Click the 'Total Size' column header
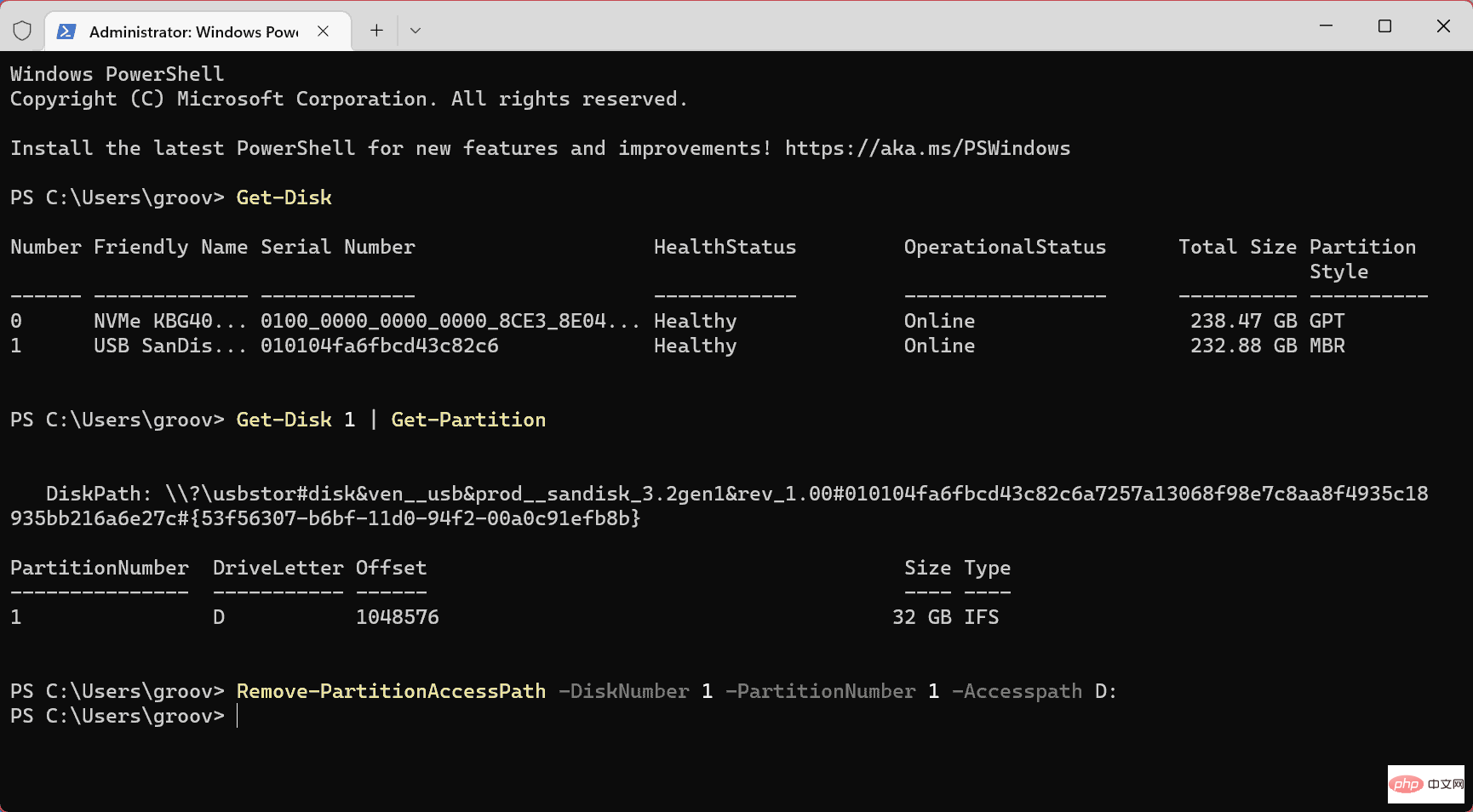1473x812 pixels. click(x=1237, y=247)
